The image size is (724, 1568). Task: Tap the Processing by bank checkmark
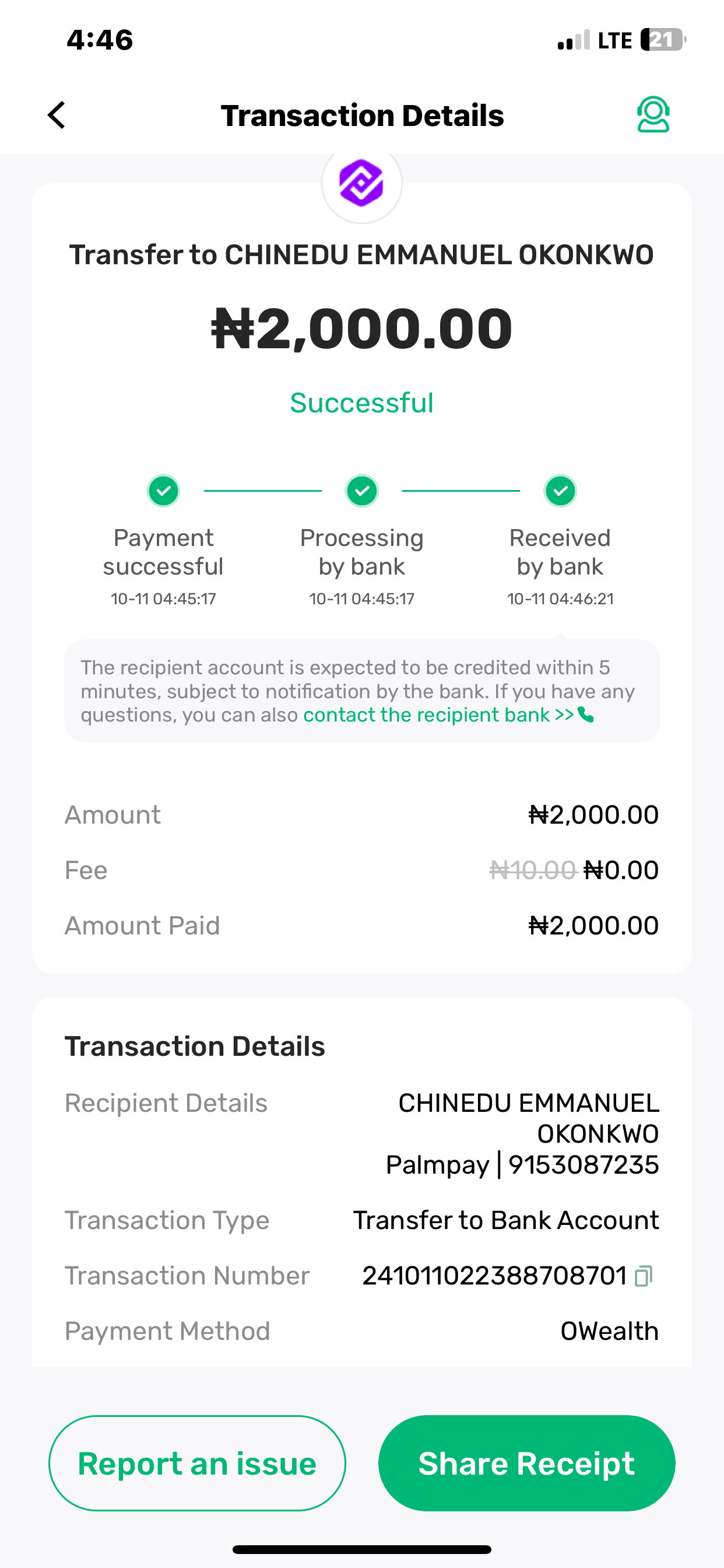tap(362, 491)
